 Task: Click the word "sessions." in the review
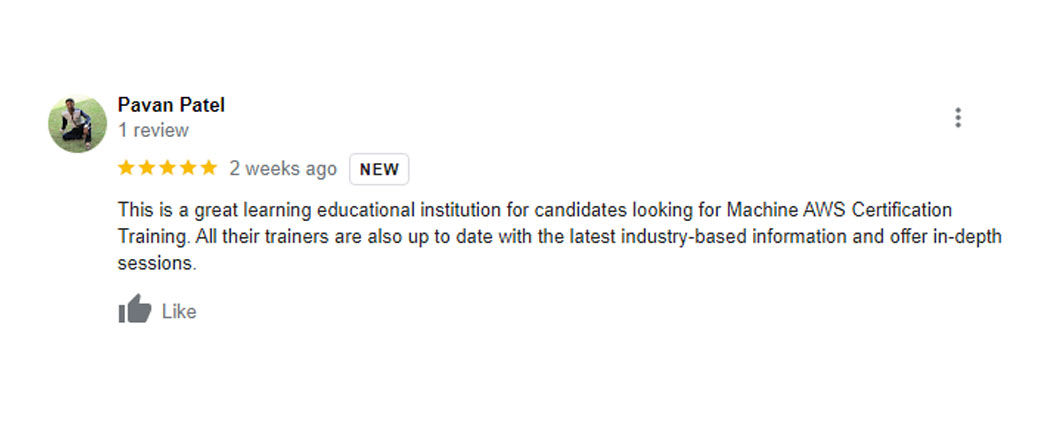[x=158, y=264]
